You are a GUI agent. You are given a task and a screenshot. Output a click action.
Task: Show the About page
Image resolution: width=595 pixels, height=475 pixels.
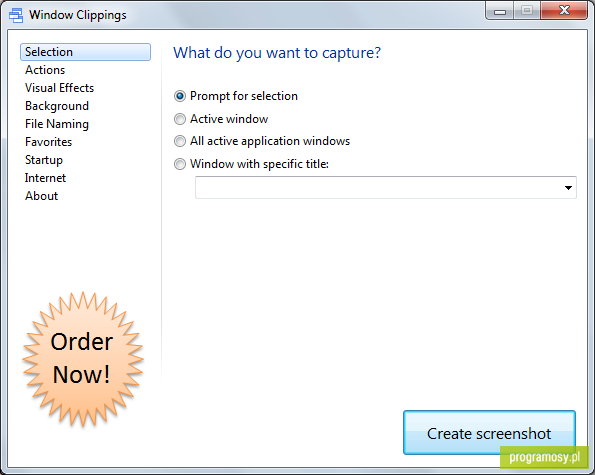click(x=41, y=196)
